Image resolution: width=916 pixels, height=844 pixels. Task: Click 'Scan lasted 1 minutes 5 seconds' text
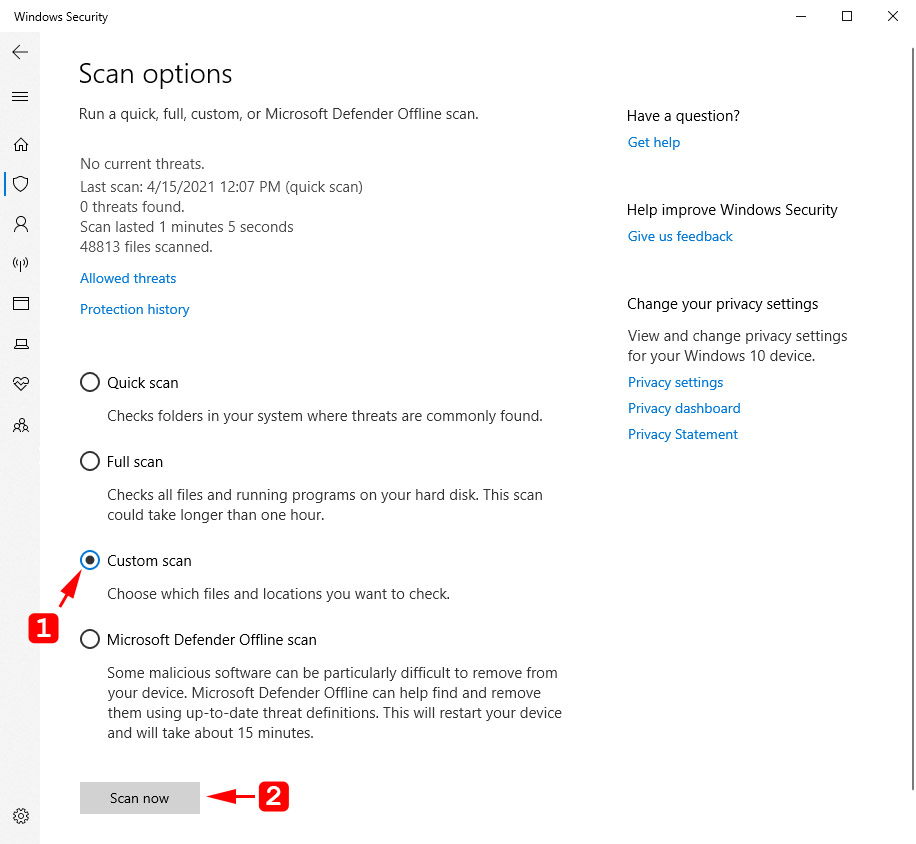tap(187, 227)
